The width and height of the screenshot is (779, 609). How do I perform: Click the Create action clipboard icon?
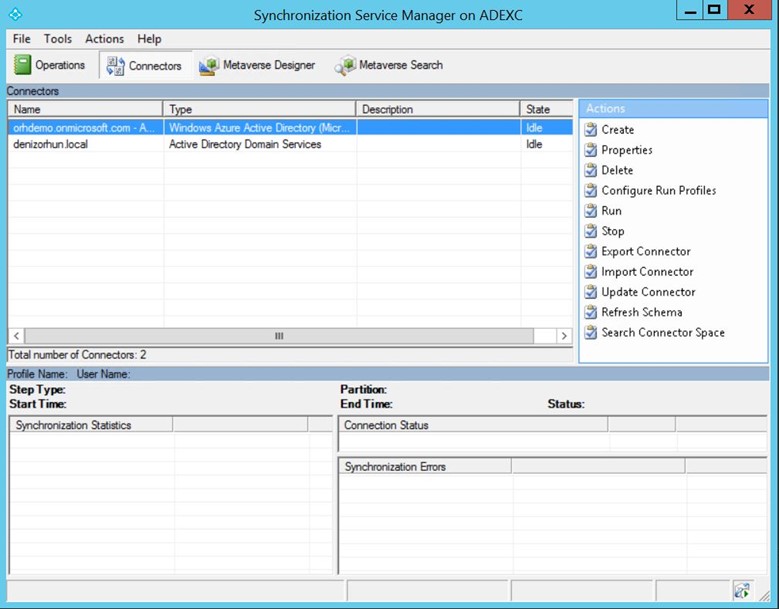pyautogui.click(x=591, y=130)
